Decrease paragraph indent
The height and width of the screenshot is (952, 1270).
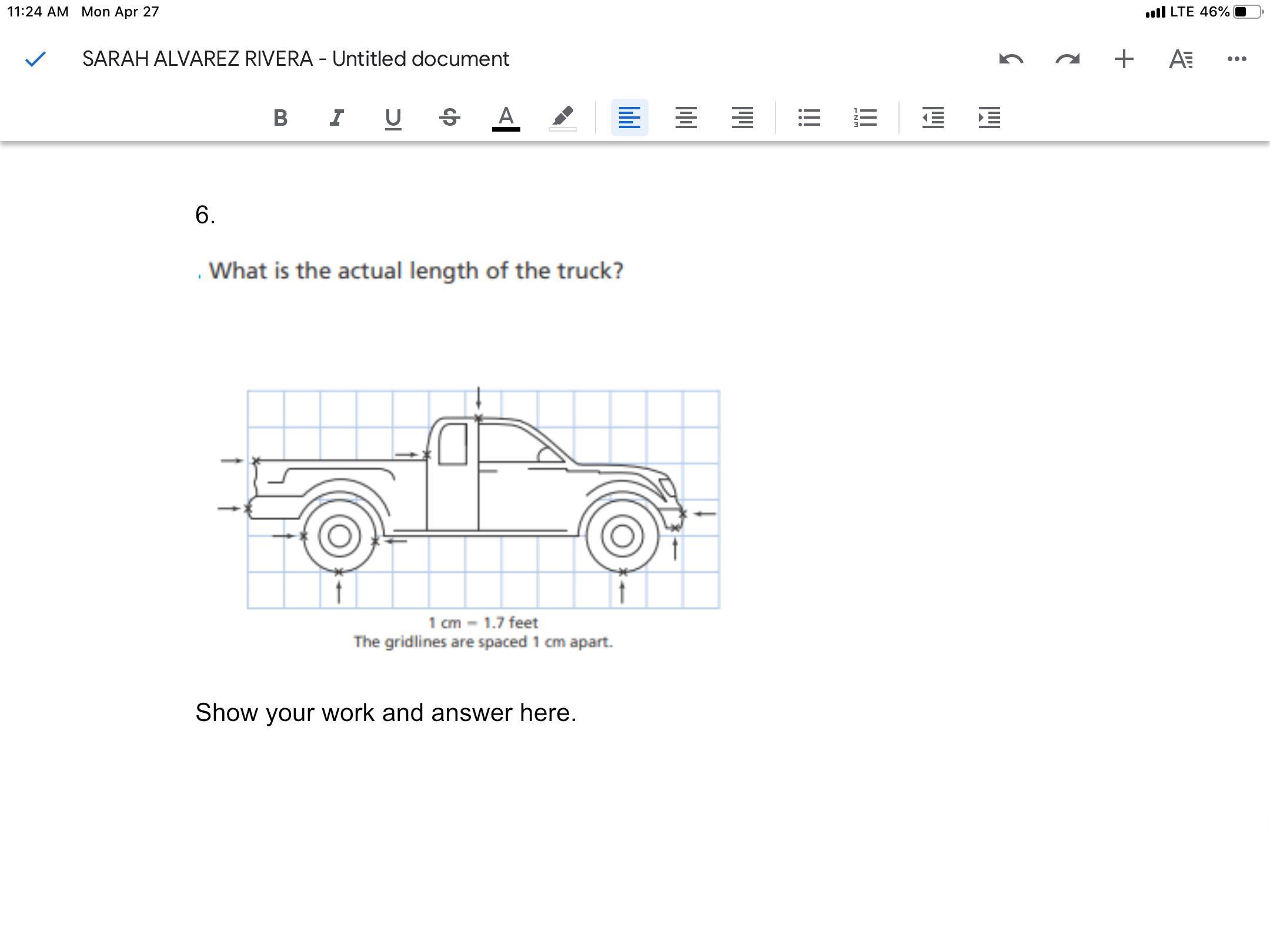point(933,118)
